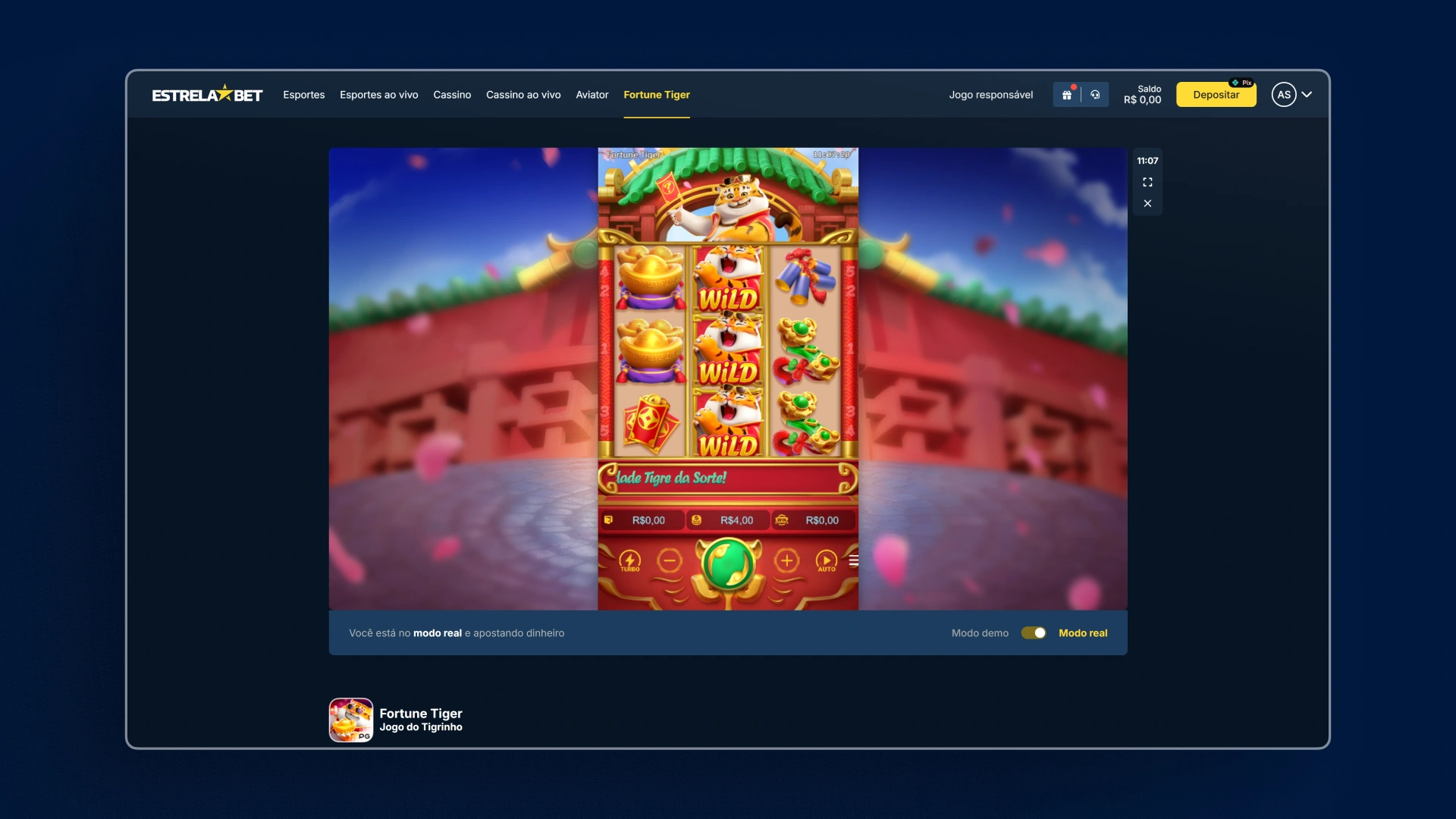This screenshot has width=1456, height=819.
Task: Close the game with the X icon
Action: coord(1147,203)
